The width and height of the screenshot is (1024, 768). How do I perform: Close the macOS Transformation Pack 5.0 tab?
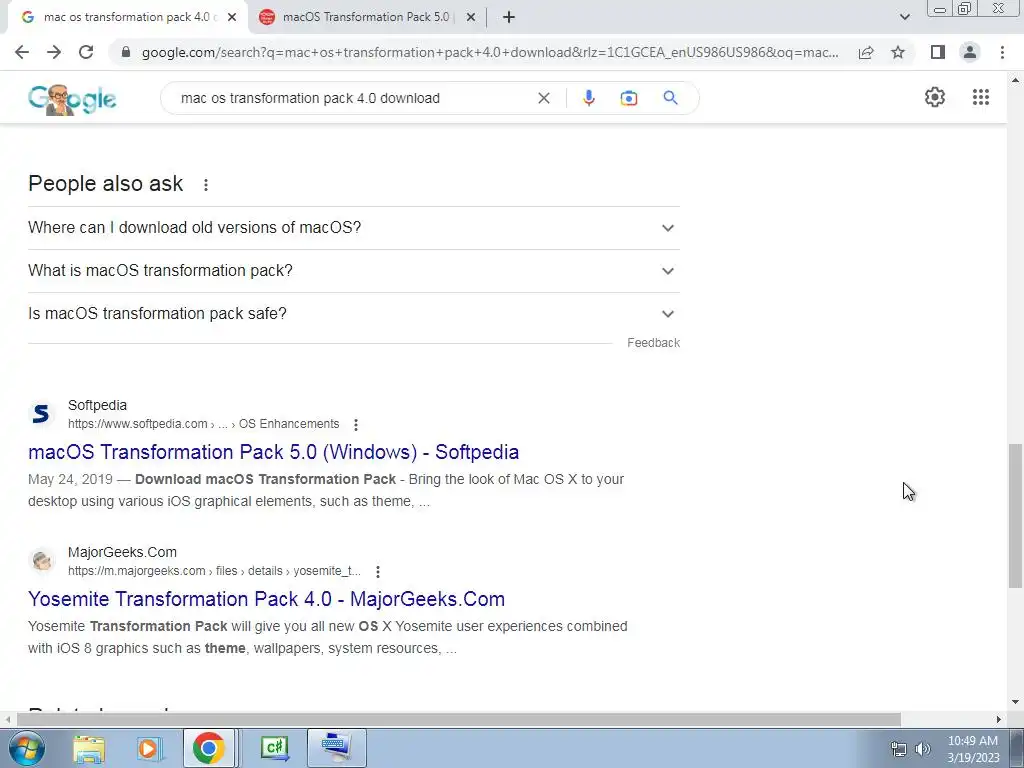pyautogui.click(x=471, y=17)
